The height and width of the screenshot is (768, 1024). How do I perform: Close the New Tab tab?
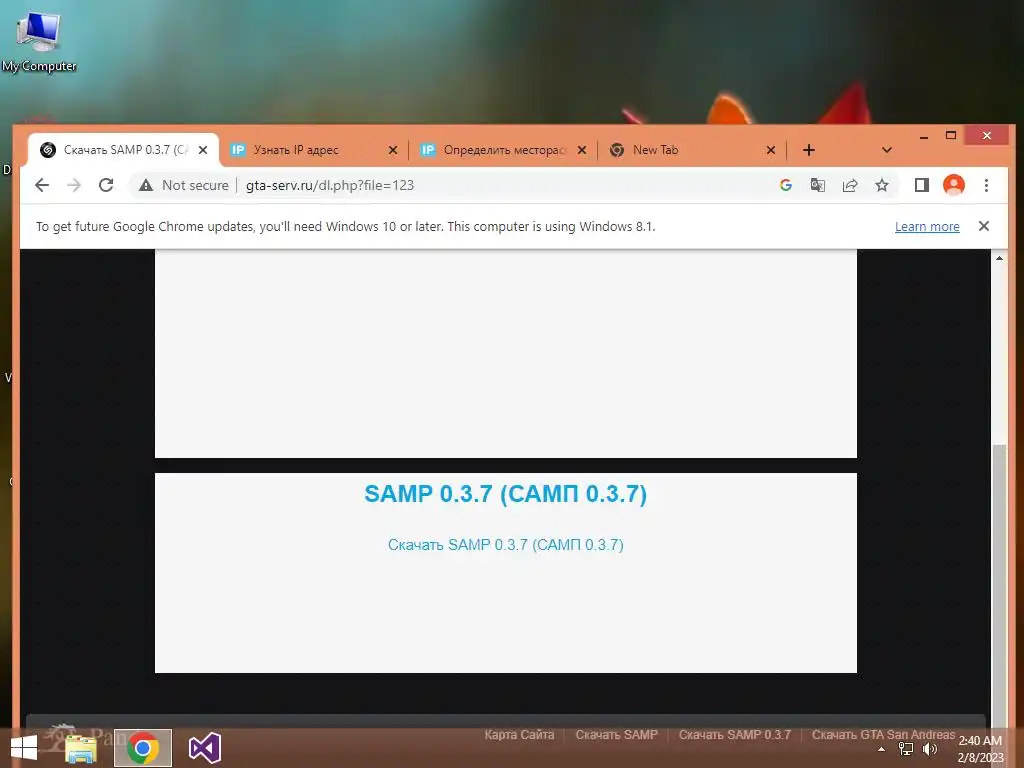(771, 150)
